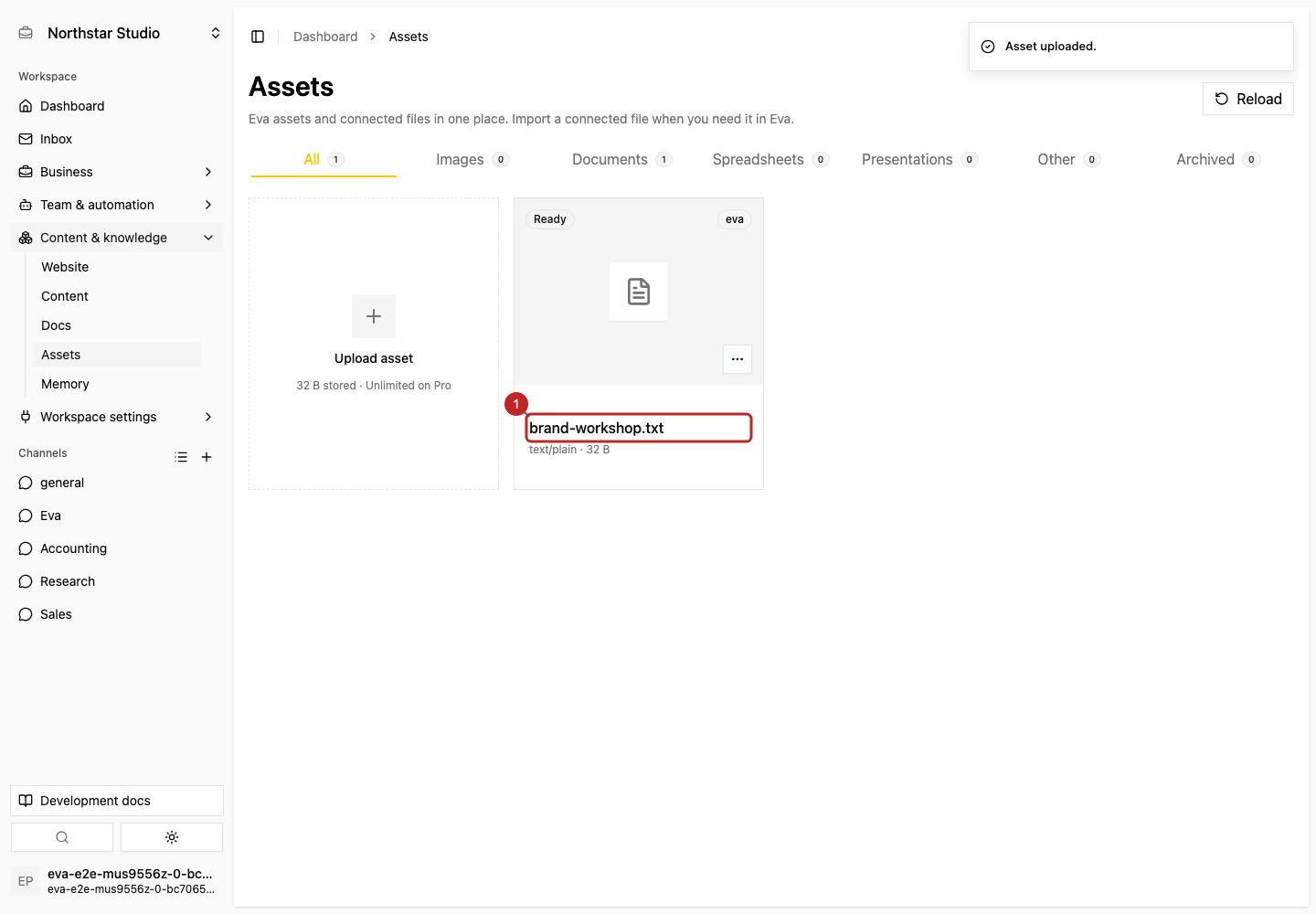Open Website under Content & knowledge
This screenshot has height=914, width=1316.
point(117,267)
